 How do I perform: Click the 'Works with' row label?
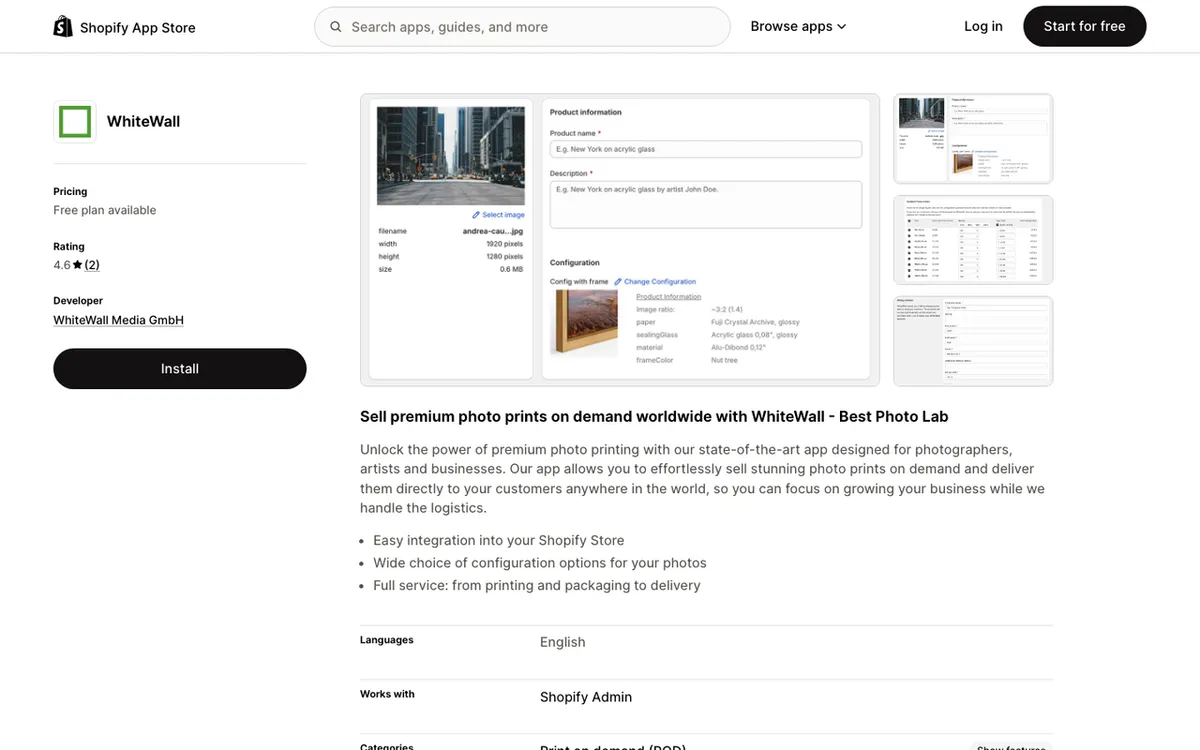click(387, 694)
